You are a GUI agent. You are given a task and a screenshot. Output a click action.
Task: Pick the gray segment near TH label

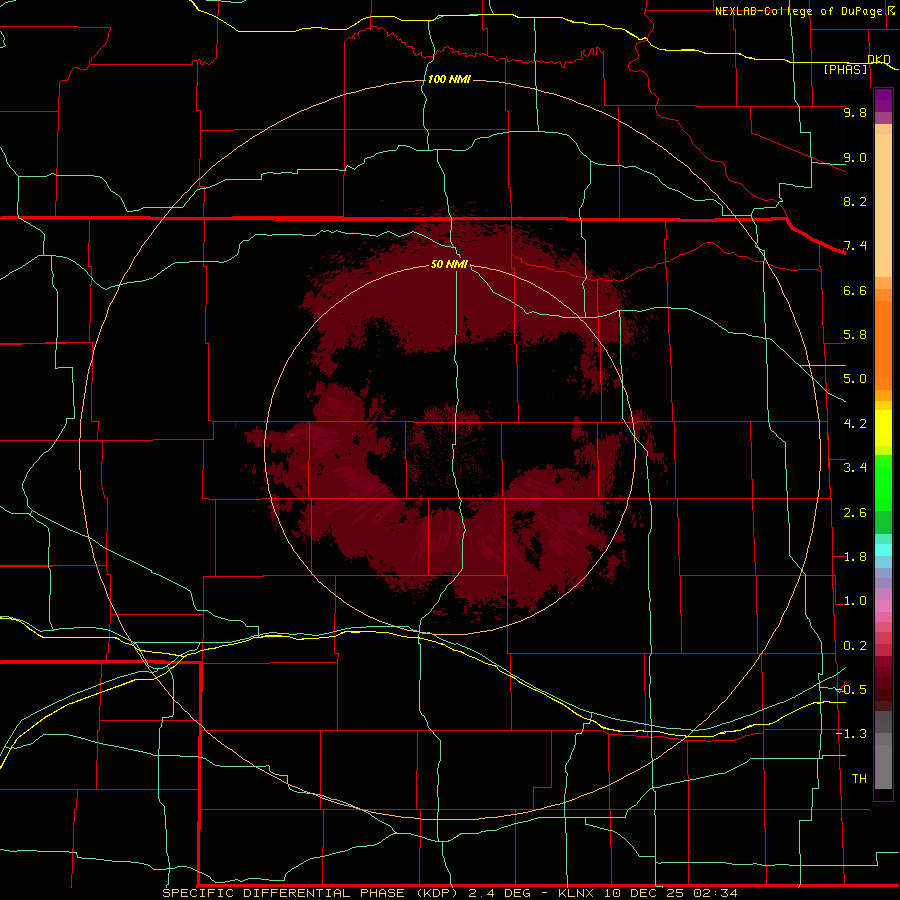(x=883, y=767)
